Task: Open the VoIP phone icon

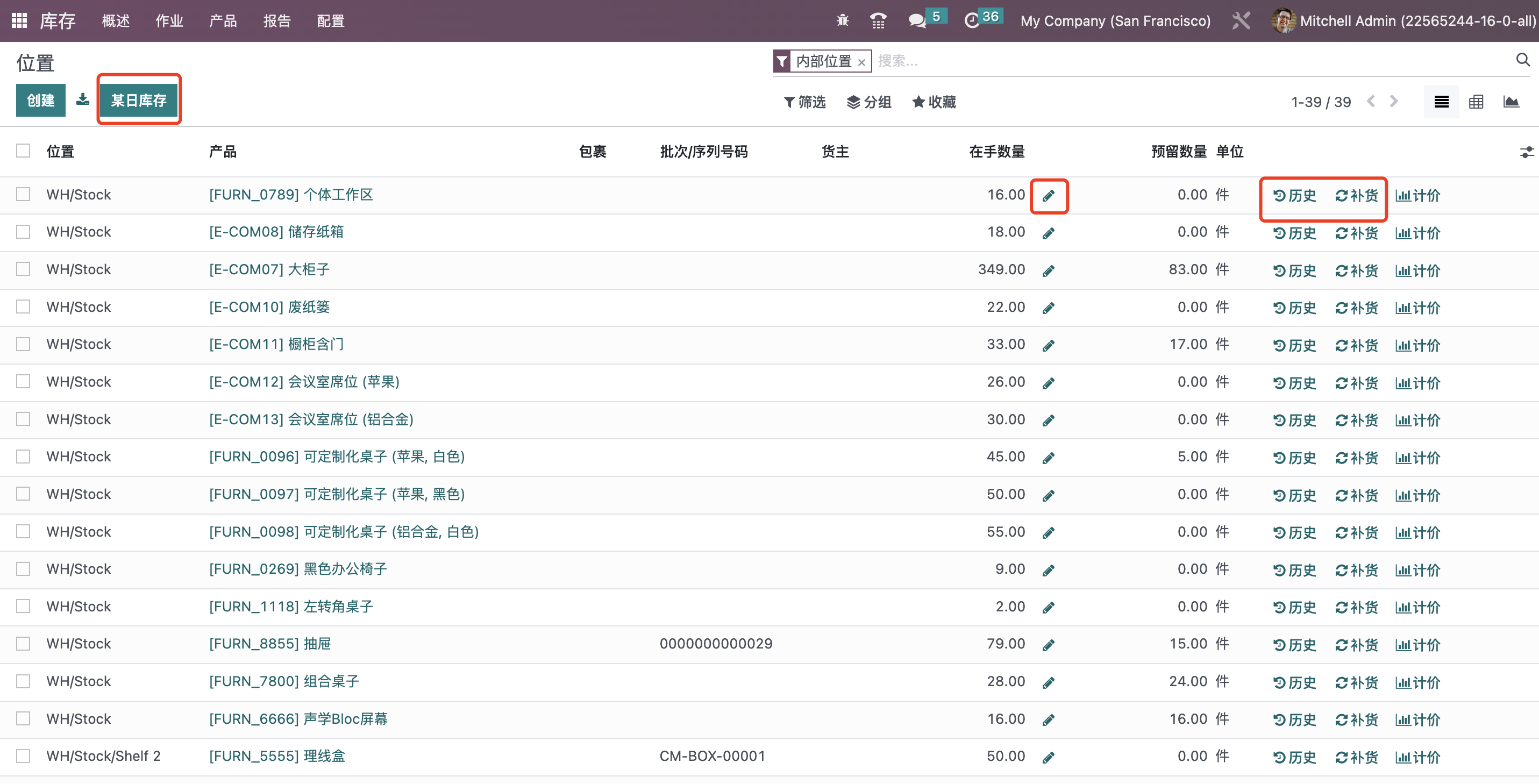Action: (878, 21)
